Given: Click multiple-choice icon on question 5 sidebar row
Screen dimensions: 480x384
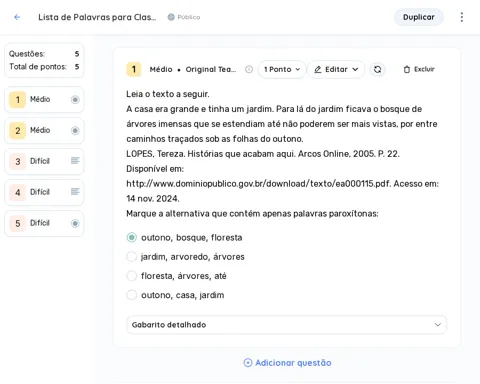Looking at the screenshot, I should [75, 223].
